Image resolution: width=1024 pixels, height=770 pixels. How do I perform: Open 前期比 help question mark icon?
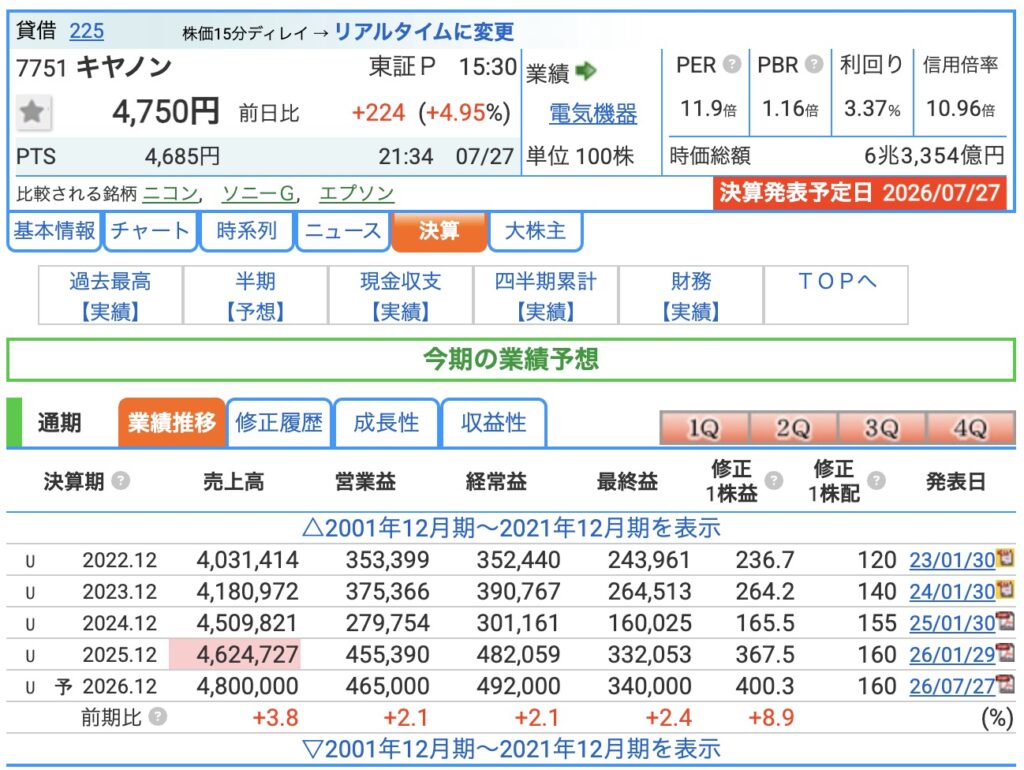pyautogui.click(x=157, y=717)
